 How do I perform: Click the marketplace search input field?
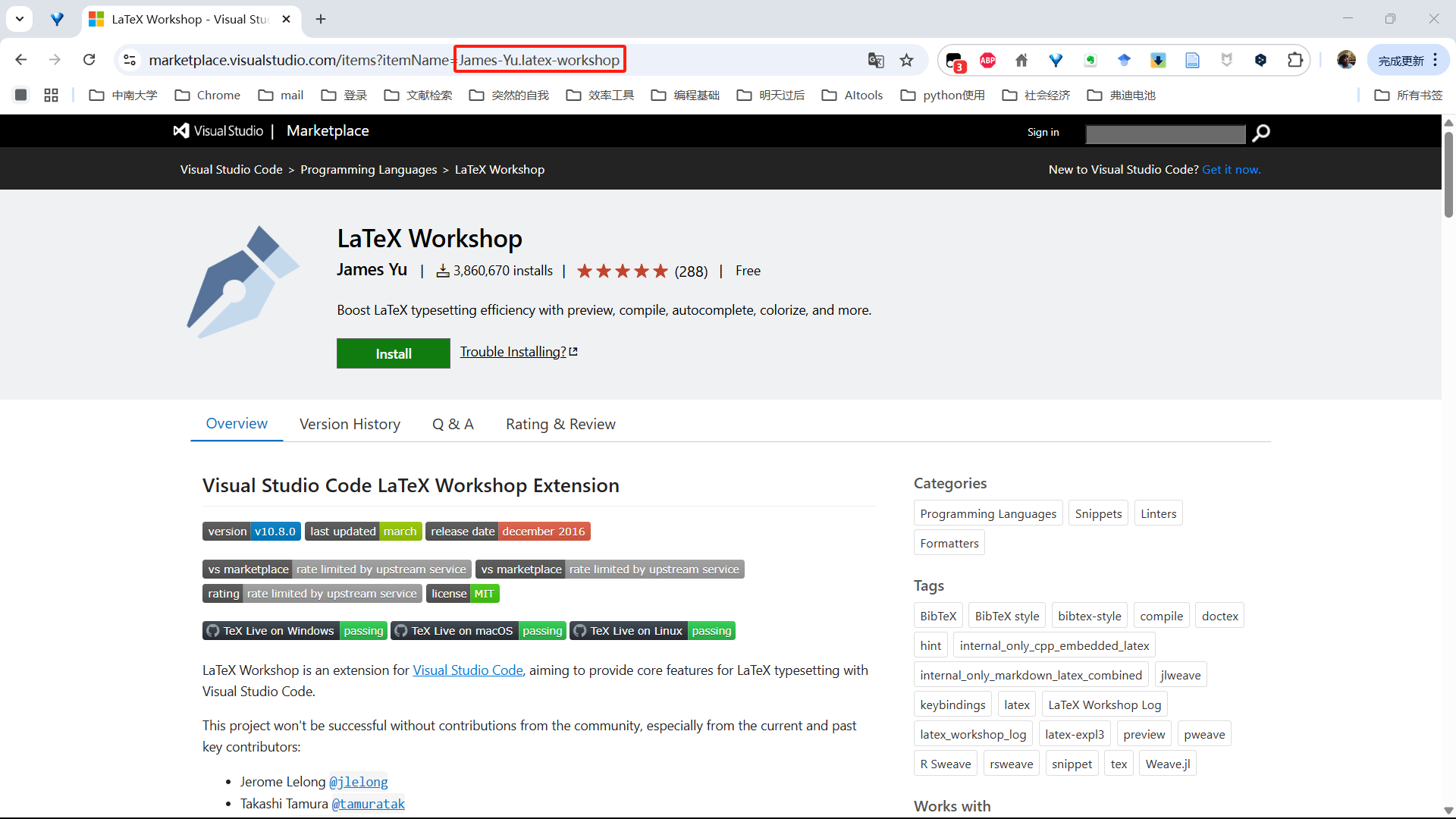click(x=1165, y=134)
